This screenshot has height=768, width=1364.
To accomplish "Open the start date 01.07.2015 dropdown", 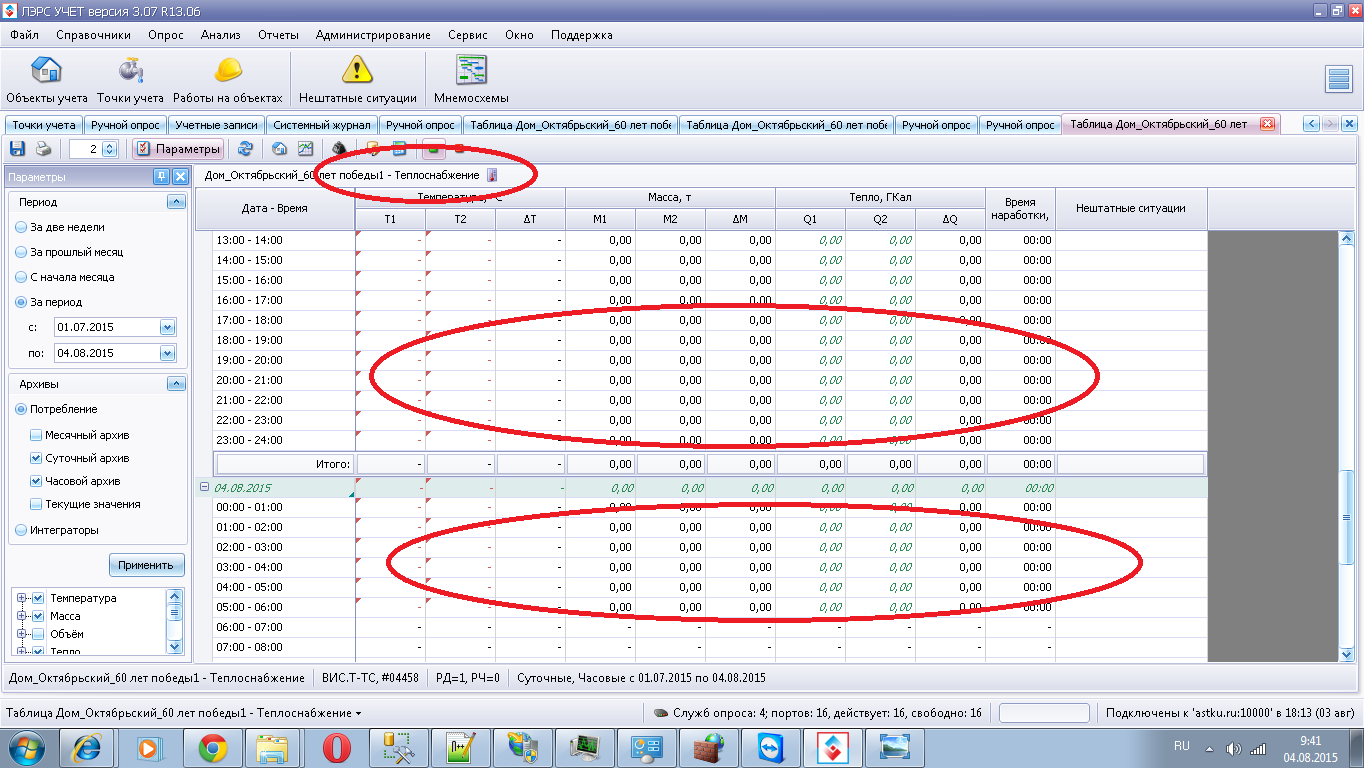I will [167, 327].
